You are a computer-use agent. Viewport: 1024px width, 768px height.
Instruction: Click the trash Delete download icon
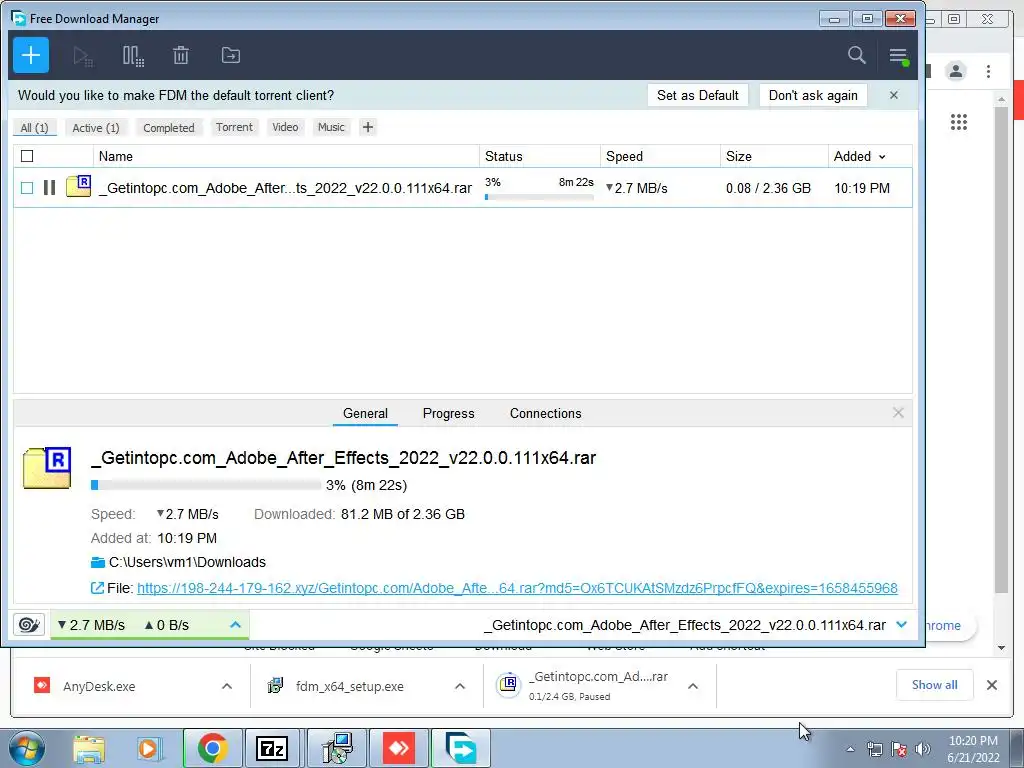(x=181, y=56)
